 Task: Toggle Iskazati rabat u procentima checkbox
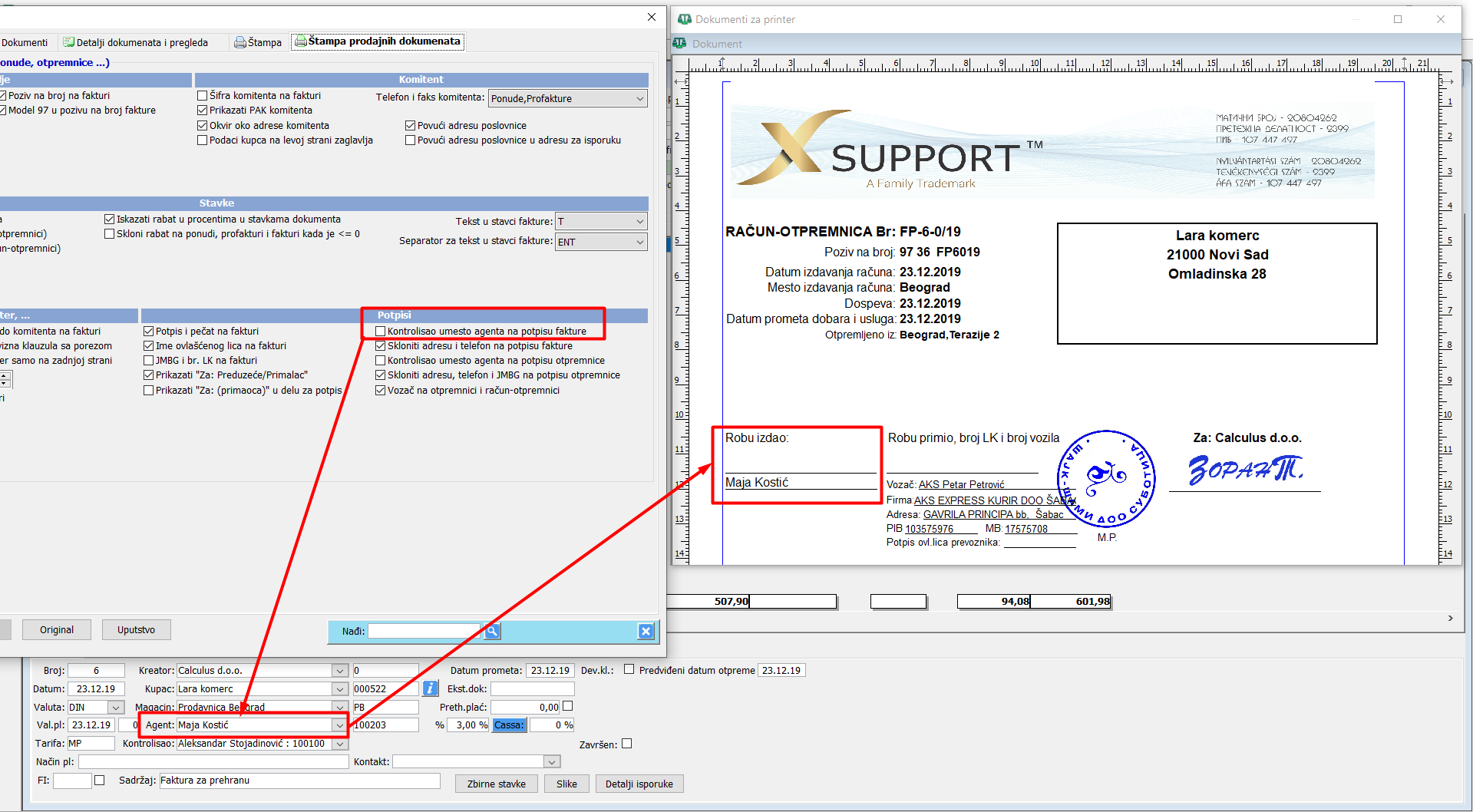click(109, 220)
